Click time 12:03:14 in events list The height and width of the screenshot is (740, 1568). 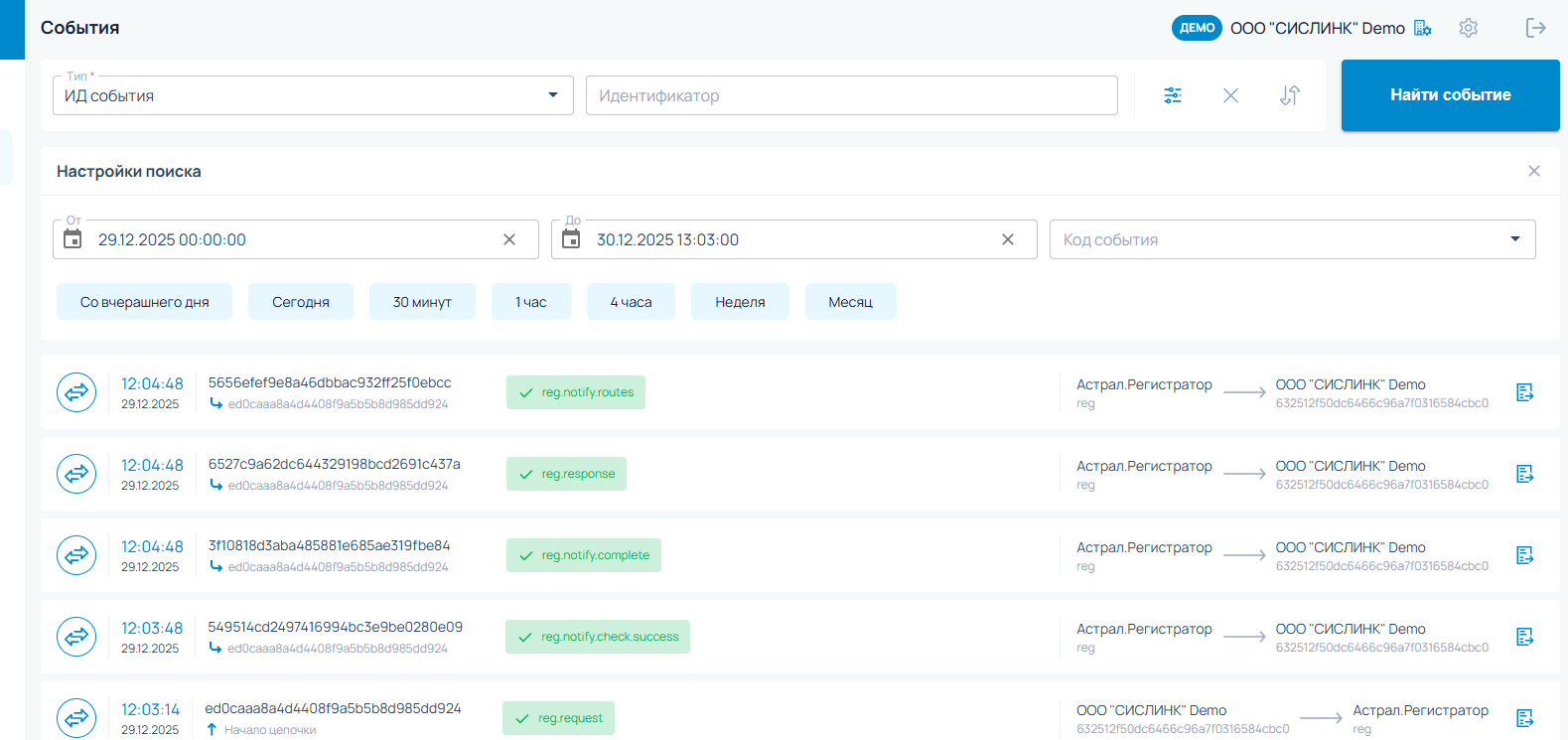pos(151,709)
